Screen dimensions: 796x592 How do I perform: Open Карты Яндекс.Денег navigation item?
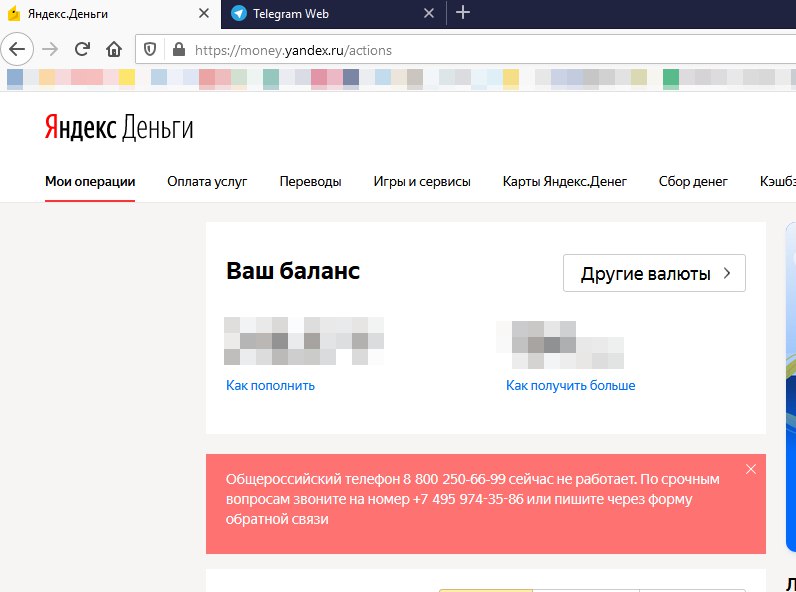[565, 182]
